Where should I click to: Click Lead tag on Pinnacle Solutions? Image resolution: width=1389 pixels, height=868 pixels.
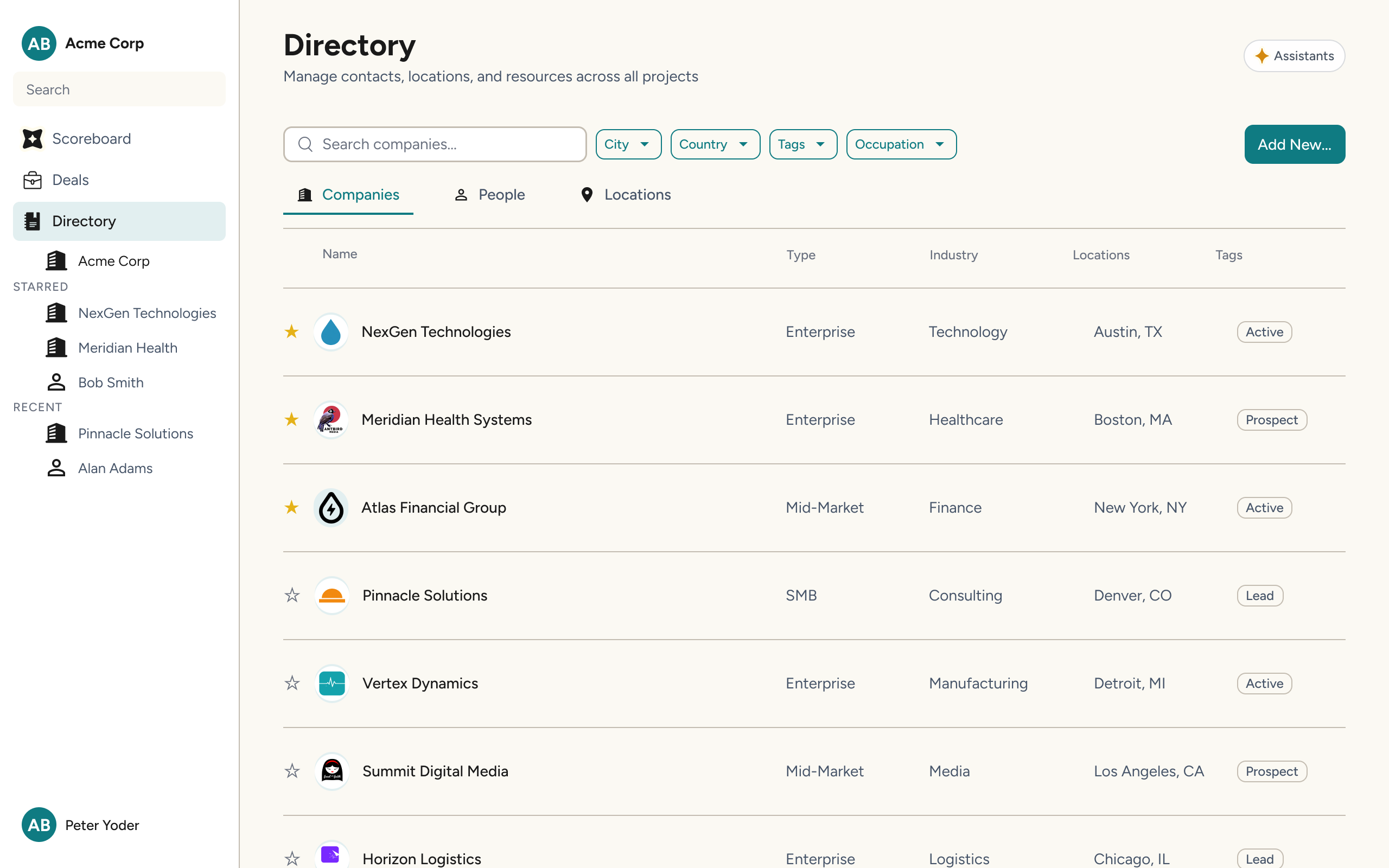[1260, 595]
